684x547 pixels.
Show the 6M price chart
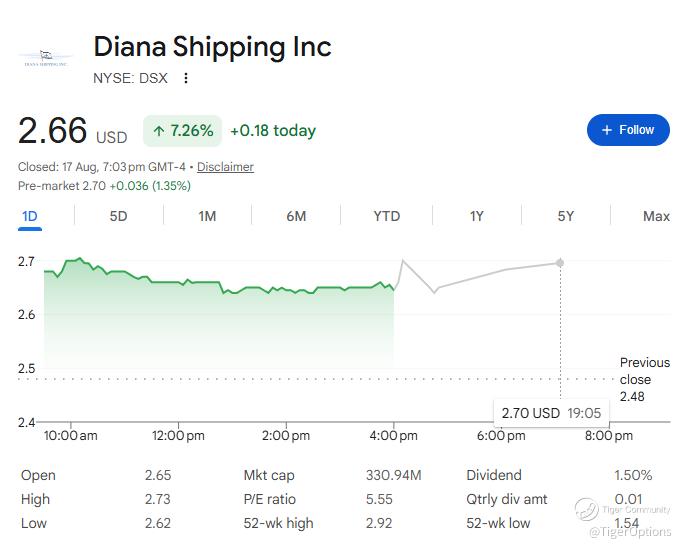(x=296, y=216)
